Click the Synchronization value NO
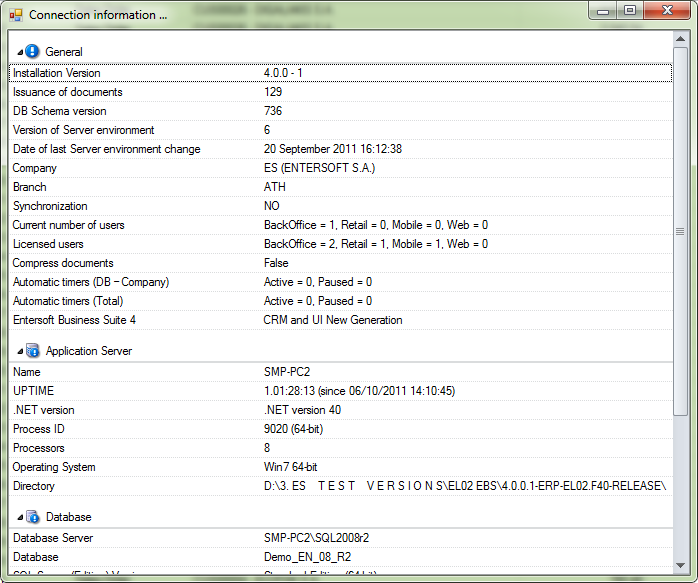Image resolution: width=698 pixels, height=583 pixels. coord(272,206)
